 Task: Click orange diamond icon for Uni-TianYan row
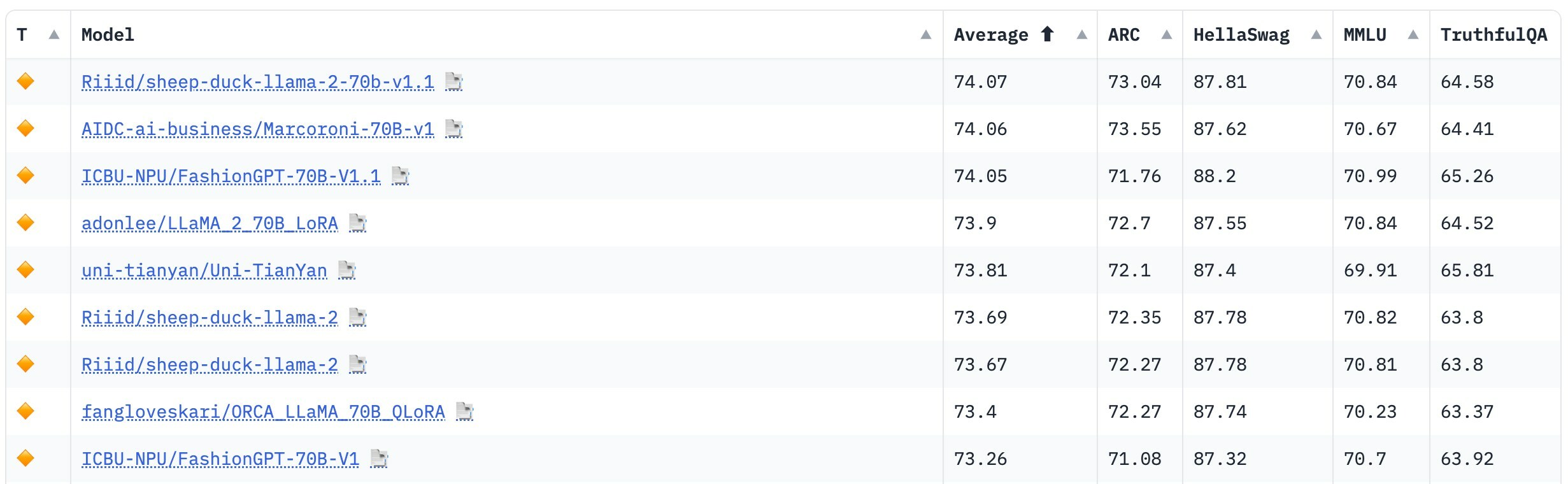coord(25,270)
